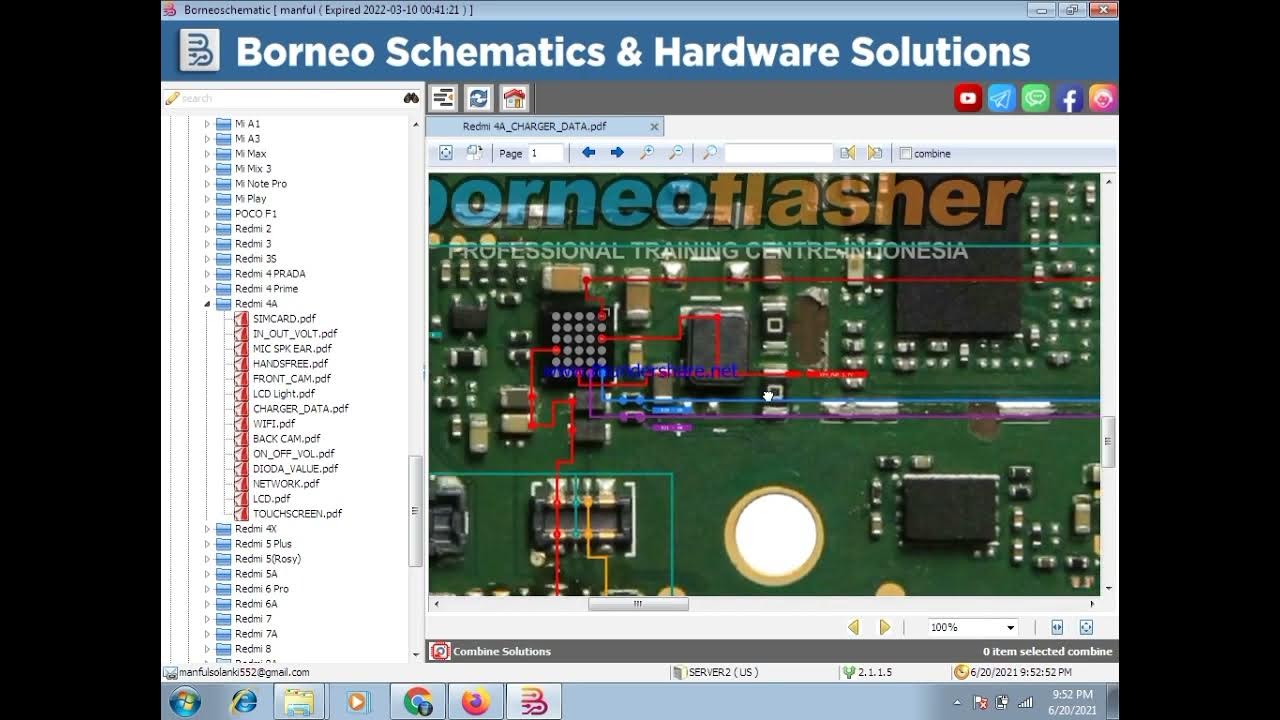The height and width of the screenshot is (720, 1280).
Task: Expand the Redmi 5 Plus folder
Action: pos(208,544)
